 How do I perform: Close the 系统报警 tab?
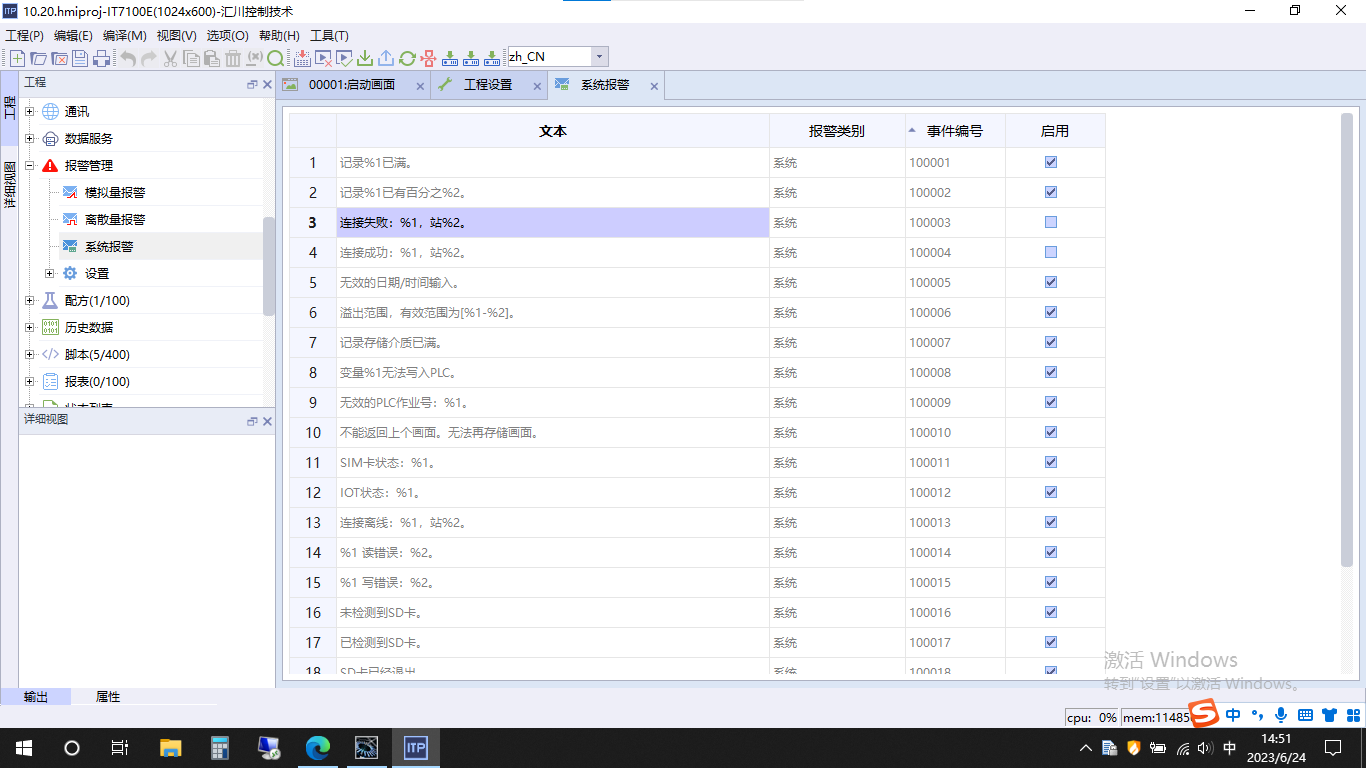(654, 87)
